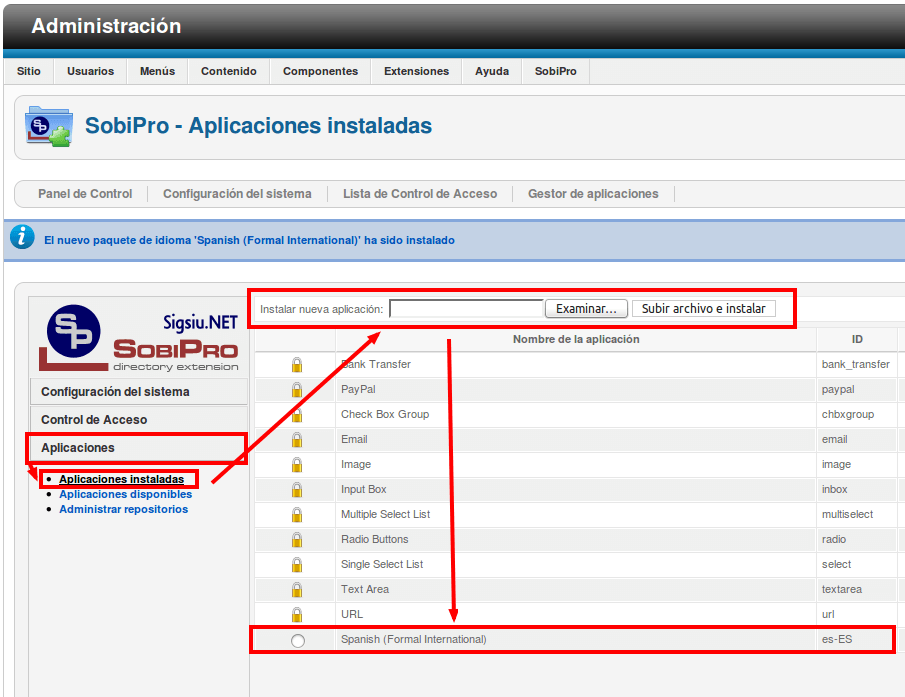Focus the Instalar nueva aplicación file field
Viewport: 905px width, 697px height.
pos(466,309)
